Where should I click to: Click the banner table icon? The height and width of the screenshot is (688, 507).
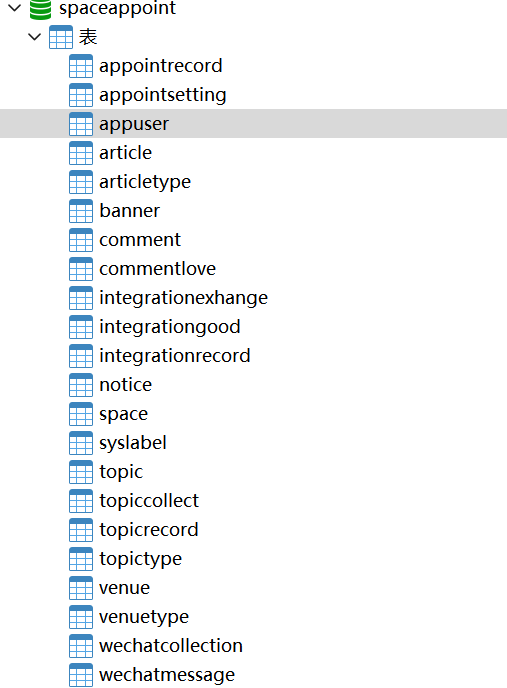click(x=81, y=211)
